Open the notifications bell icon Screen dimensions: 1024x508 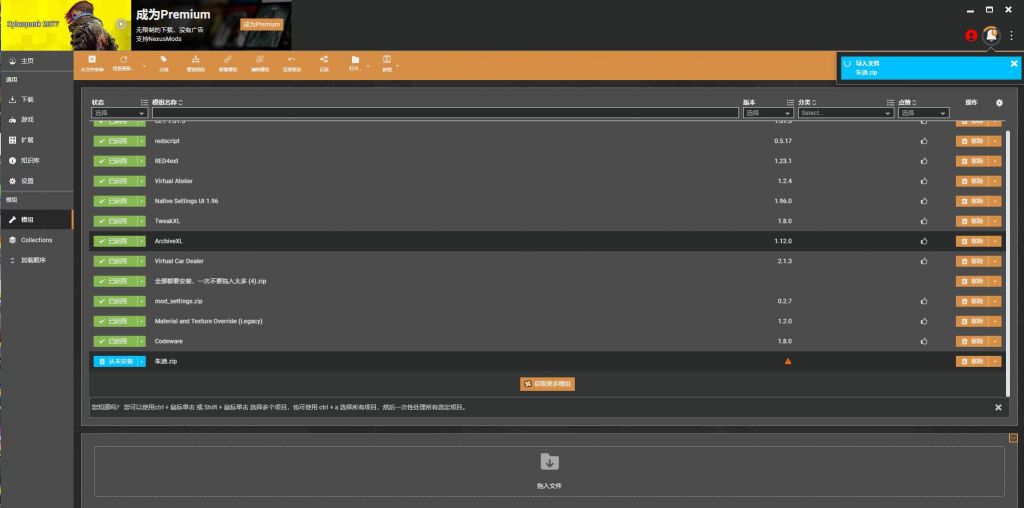(x=991, y=35)
